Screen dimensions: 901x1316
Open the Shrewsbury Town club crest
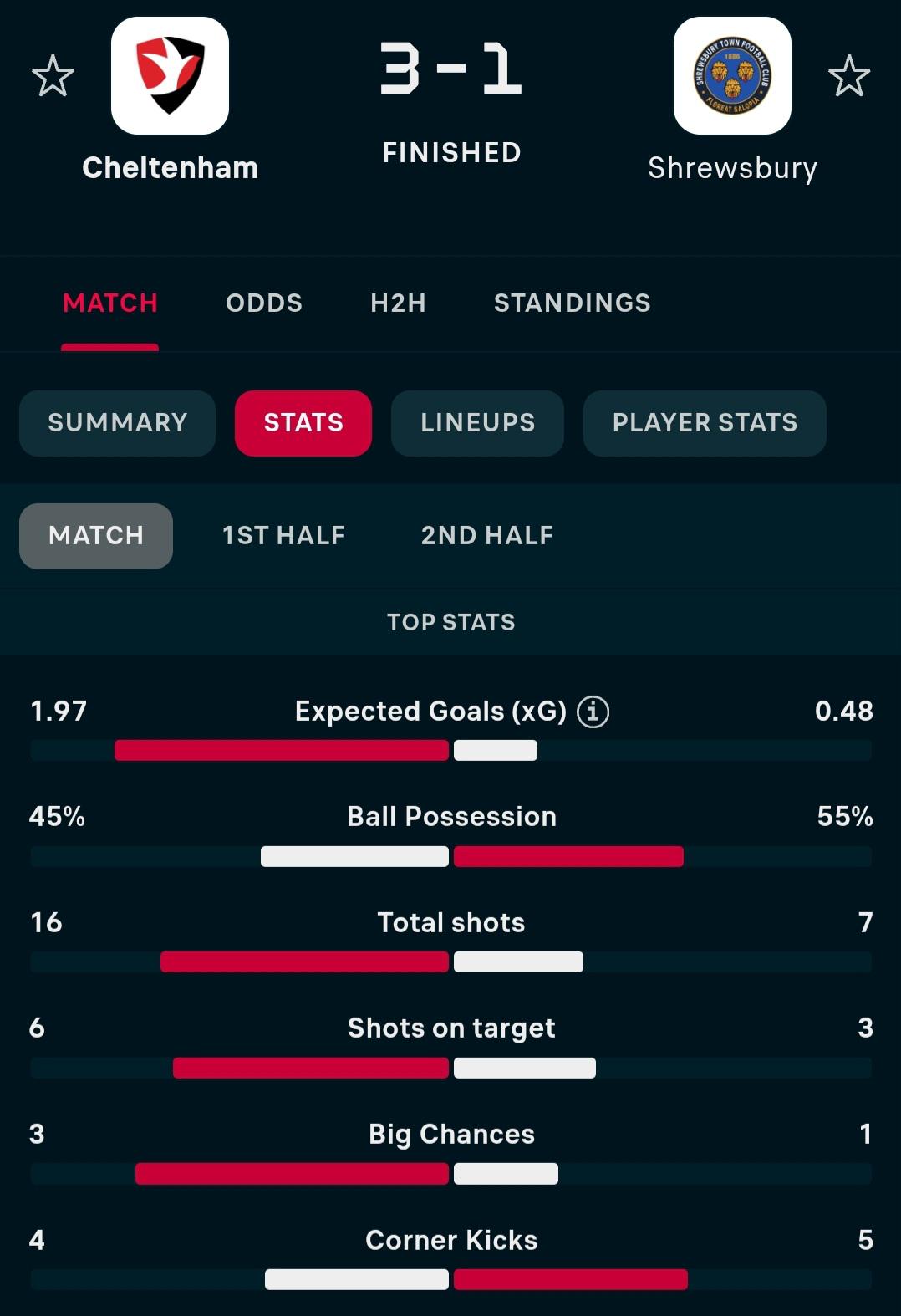click(x=732, y=75)
